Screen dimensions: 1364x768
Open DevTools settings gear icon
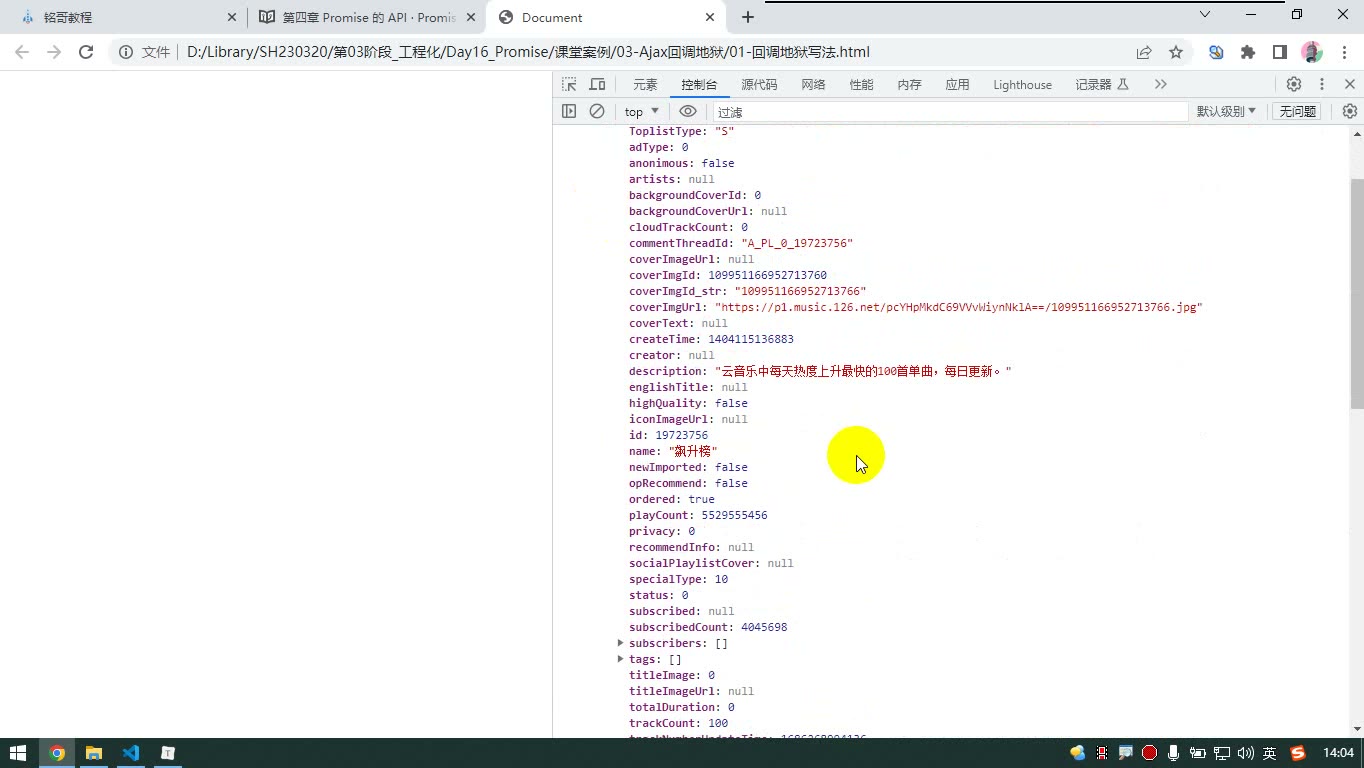click(1294, 85)
